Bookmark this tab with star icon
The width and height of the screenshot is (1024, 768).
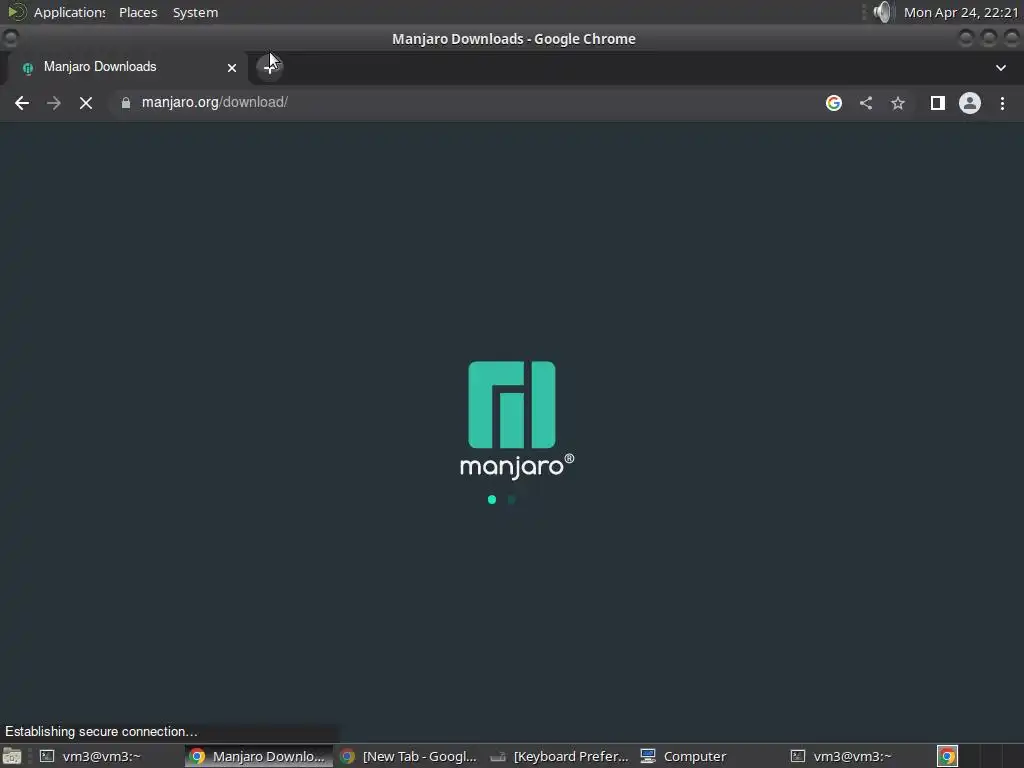tap(898, 103)
